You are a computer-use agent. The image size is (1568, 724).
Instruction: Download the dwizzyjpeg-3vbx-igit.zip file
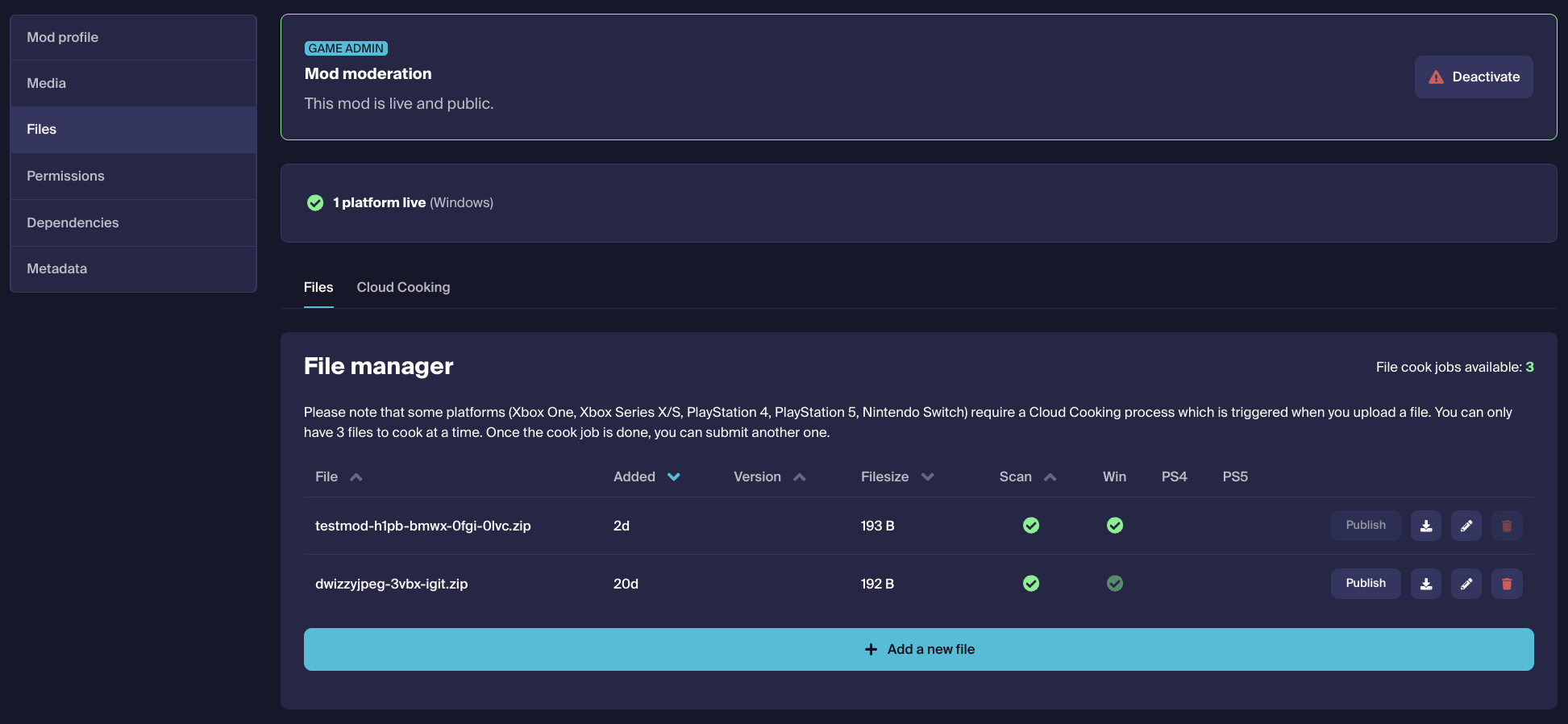[1426, 584]
